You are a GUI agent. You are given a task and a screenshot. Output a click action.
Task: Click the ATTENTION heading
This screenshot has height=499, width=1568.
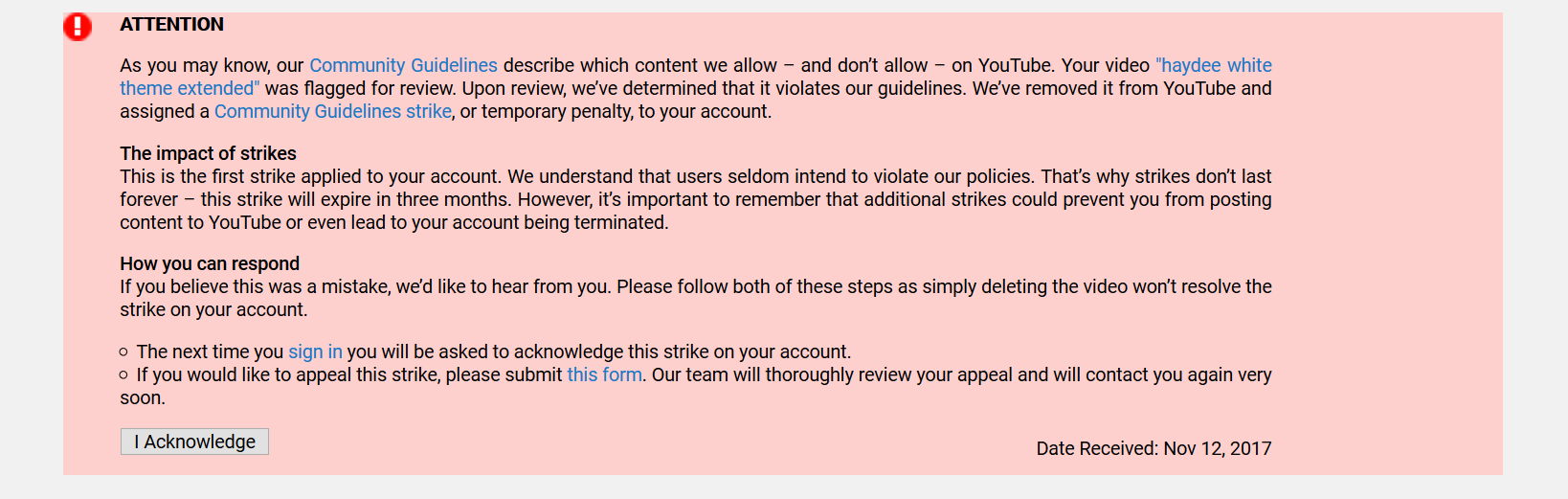[171, 24]
